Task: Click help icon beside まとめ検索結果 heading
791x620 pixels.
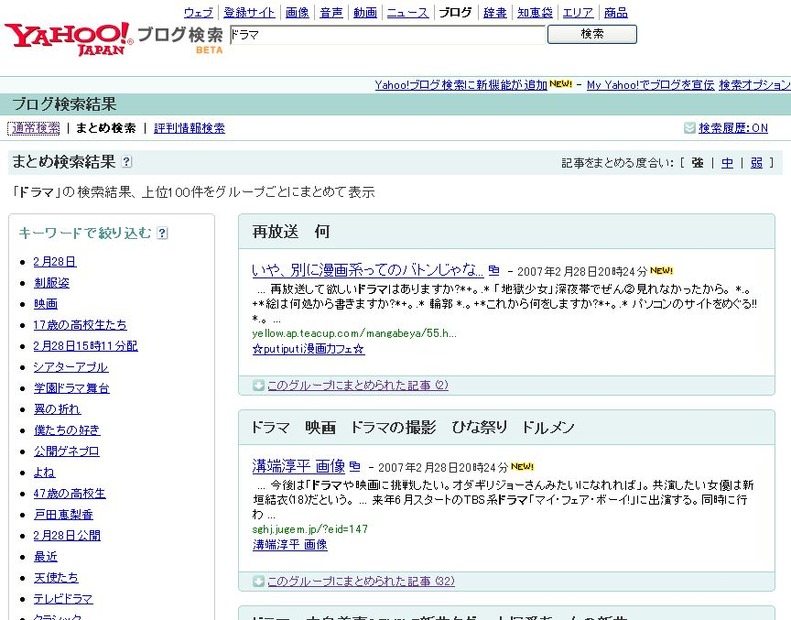Action: coord(127,163)
